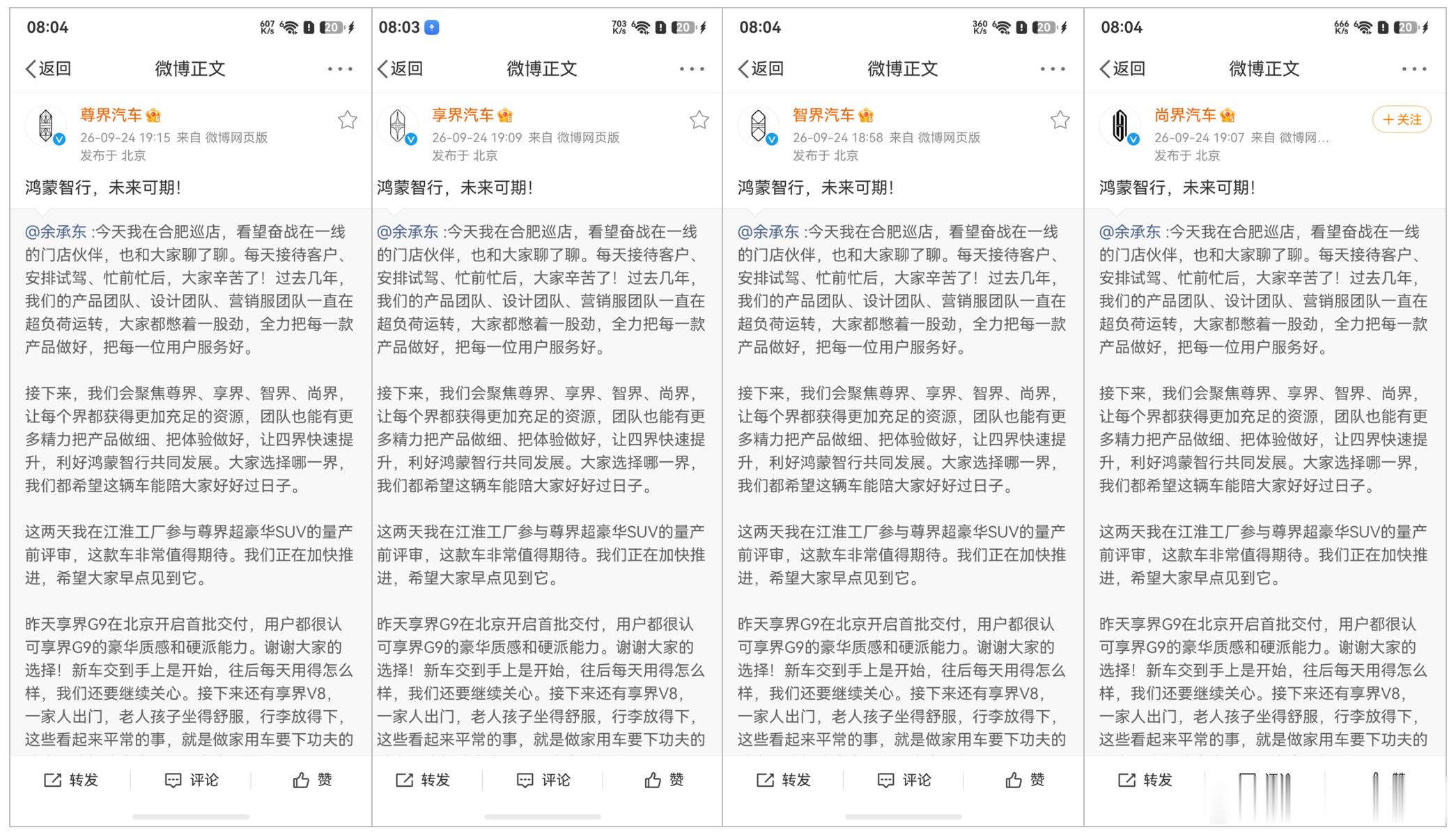Like (赞) the 享界汽车 post

(x=664, y=780)
